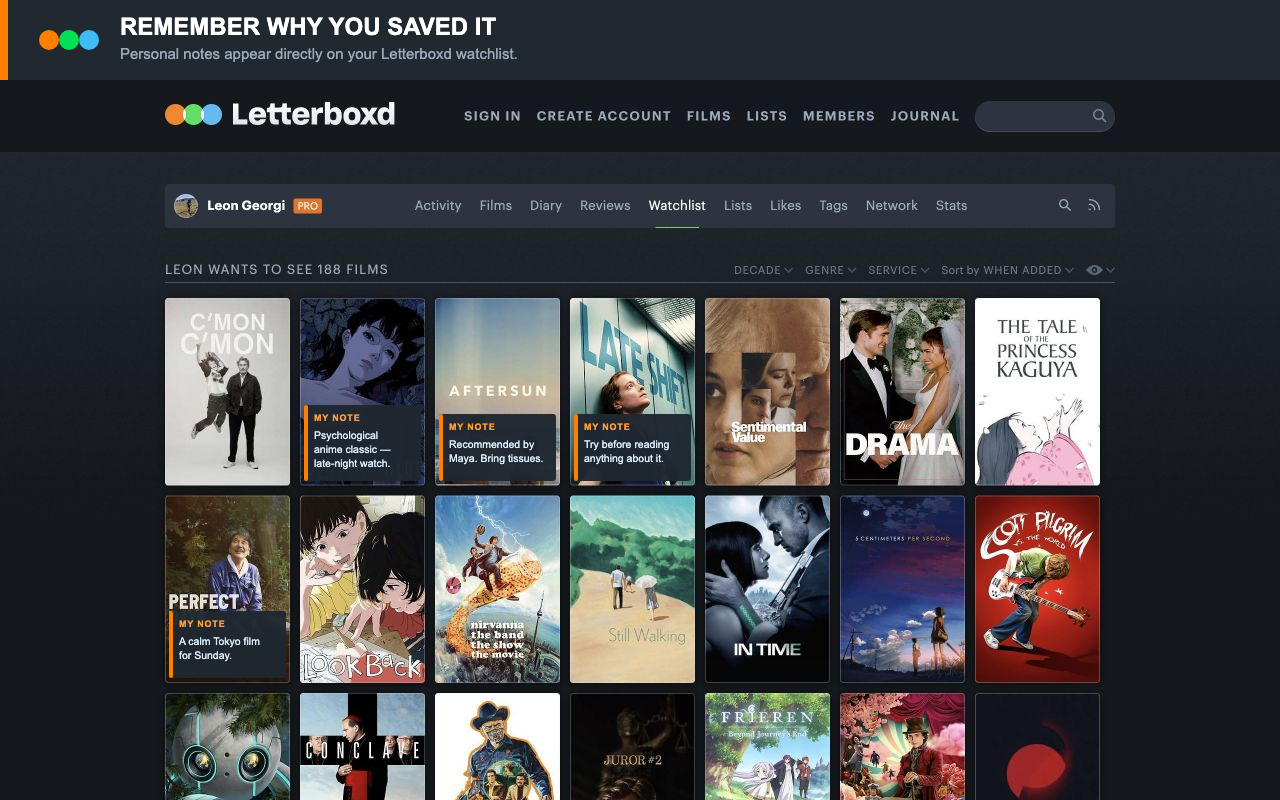Click the Letterboxd logo
1280x800 pixels.
coord(280,114)
